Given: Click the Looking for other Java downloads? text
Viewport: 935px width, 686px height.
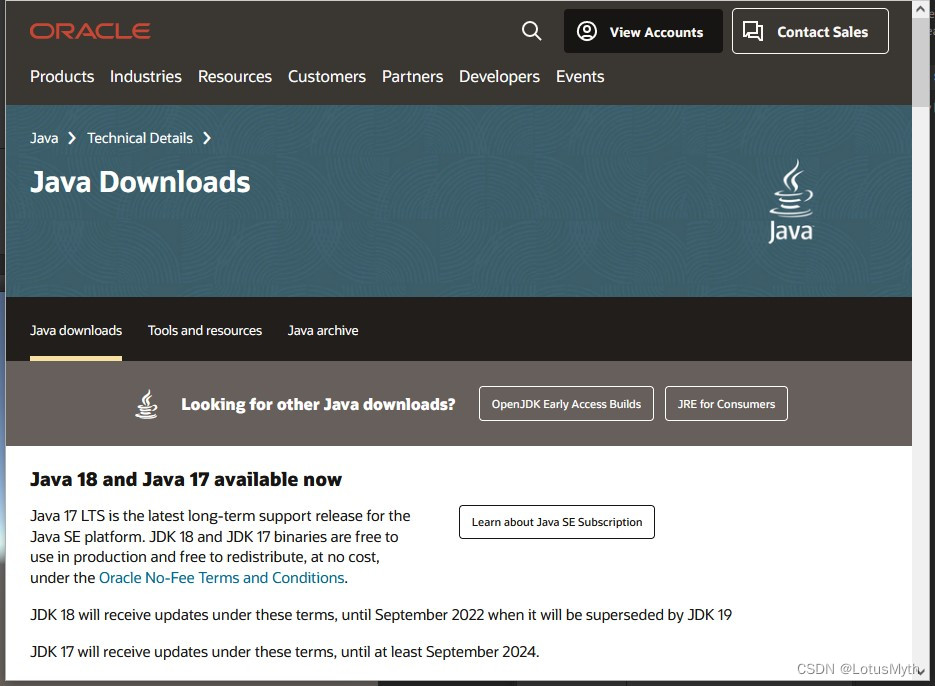Looking at the screenshot, I should [318, 404].
